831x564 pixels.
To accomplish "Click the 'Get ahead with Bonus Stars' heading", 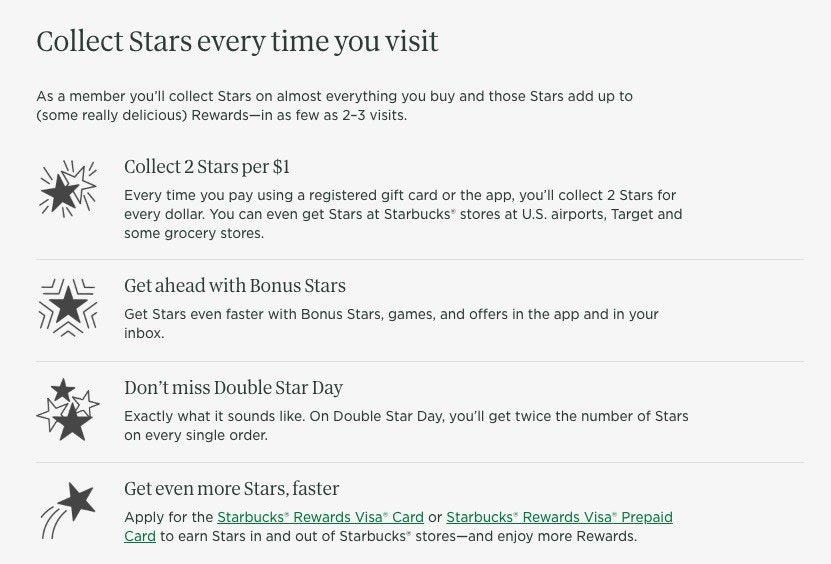I will pyautogui.click(x=234, y=285).
